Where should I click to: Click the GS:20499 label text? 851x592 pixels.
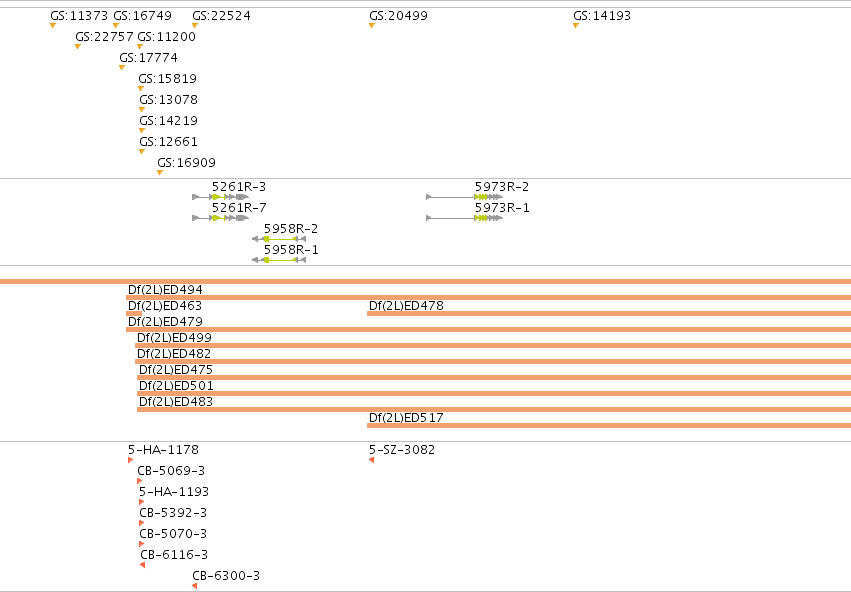[x=398, y=16]
